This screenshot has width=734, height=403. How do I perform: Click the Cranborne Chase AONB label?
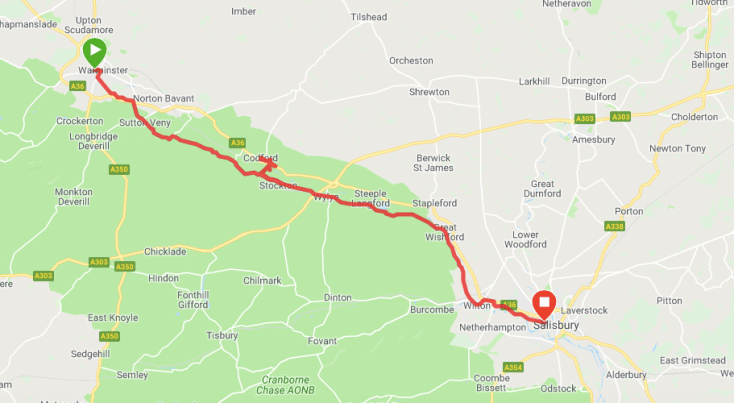(285, 385)
